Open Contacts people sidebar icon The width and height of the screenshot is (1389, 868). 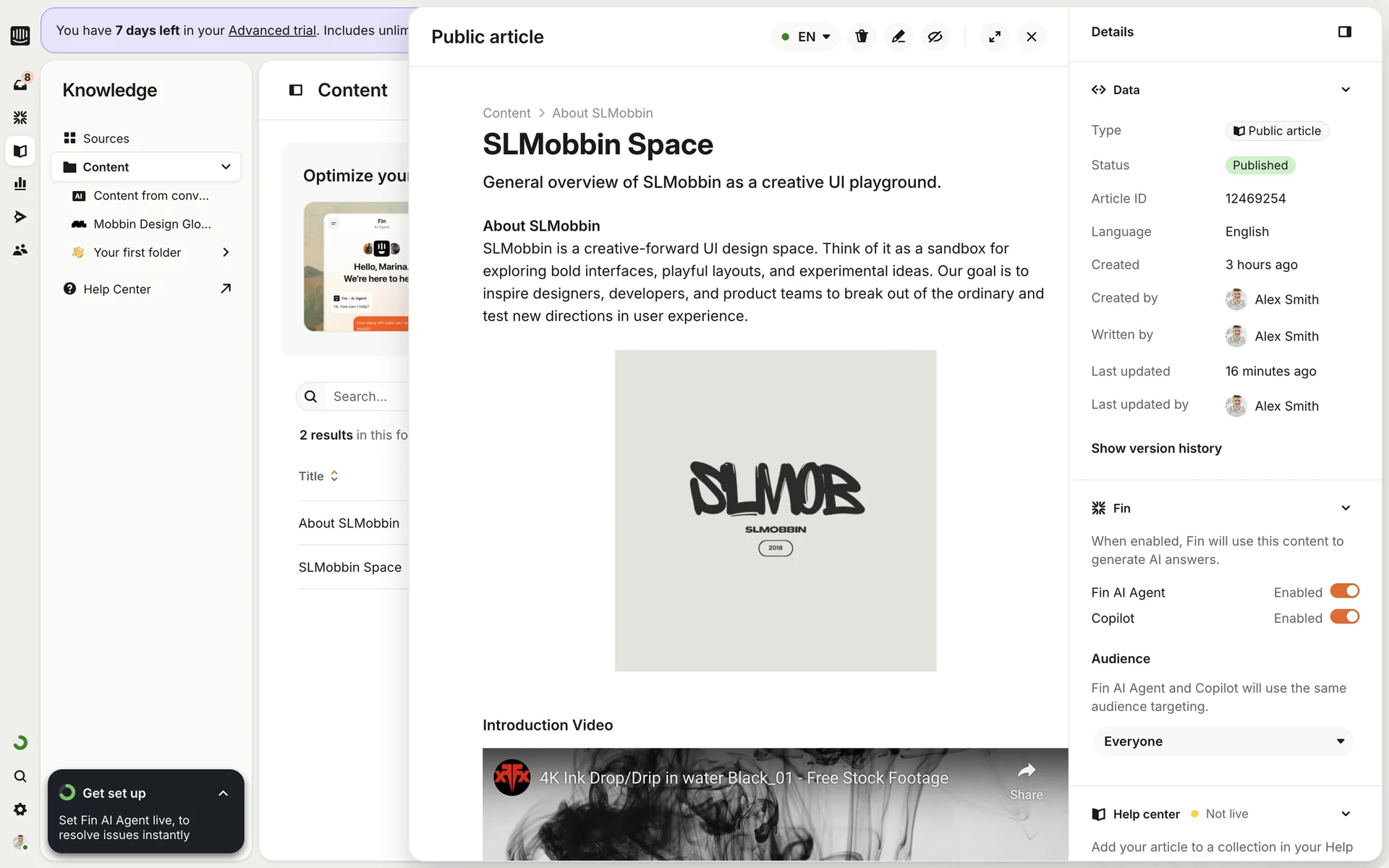pos(20,250)
